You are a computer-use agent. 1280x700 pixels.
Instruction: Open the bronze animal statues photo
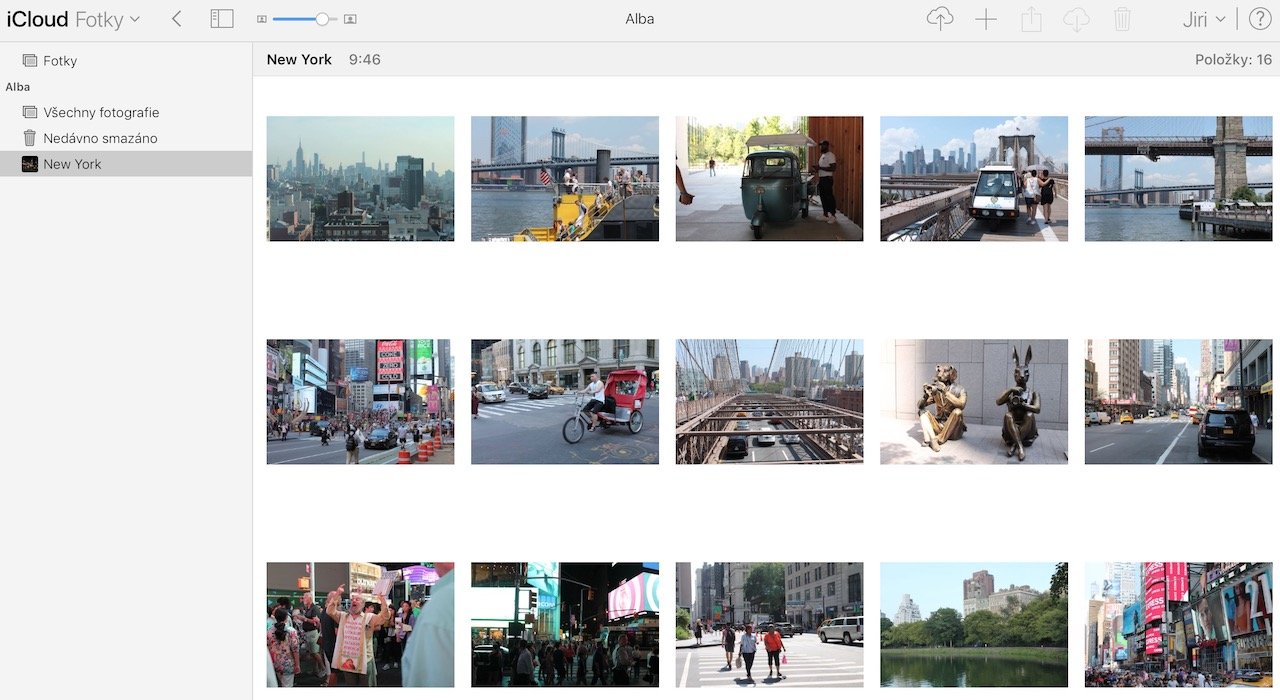[x=974, y=402]
